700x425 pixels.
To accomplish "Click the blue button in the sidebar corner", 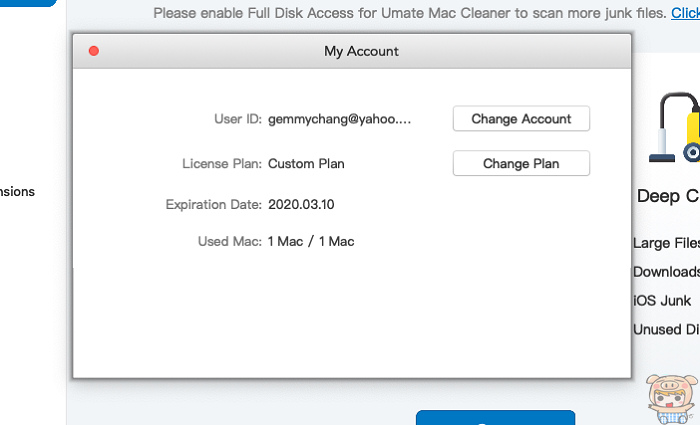I will click(x=28, y=3).
